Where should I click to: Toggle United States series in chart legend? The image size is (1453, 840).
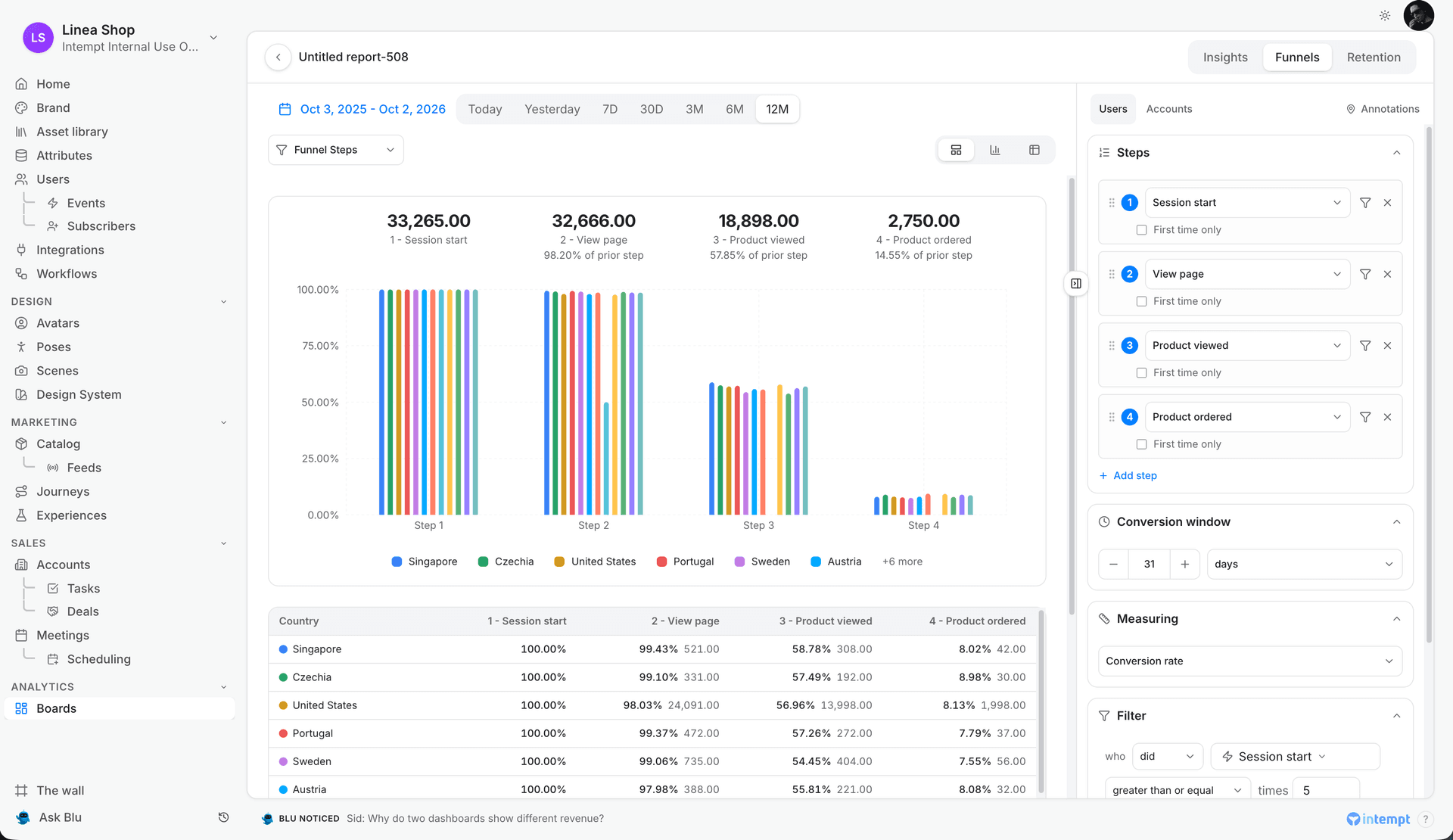[595, 562]
